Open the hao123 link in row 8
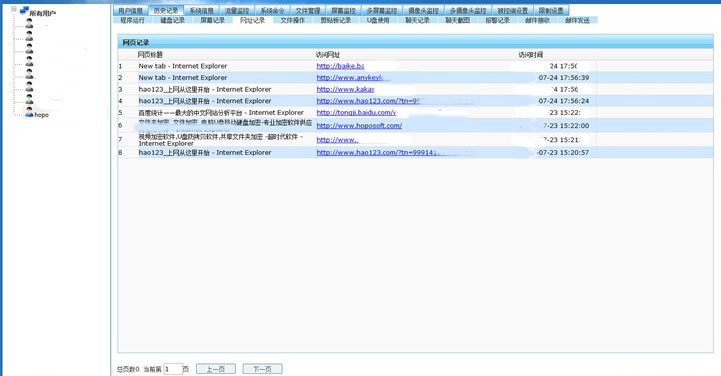The width and height of the screenshot is (721, 376). 376,153
